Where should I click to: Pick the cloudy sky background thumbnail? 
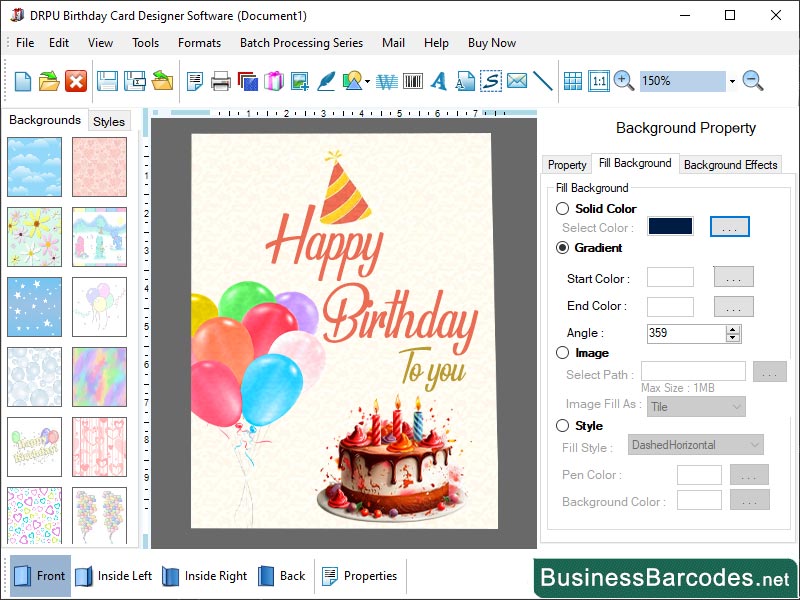35,166
